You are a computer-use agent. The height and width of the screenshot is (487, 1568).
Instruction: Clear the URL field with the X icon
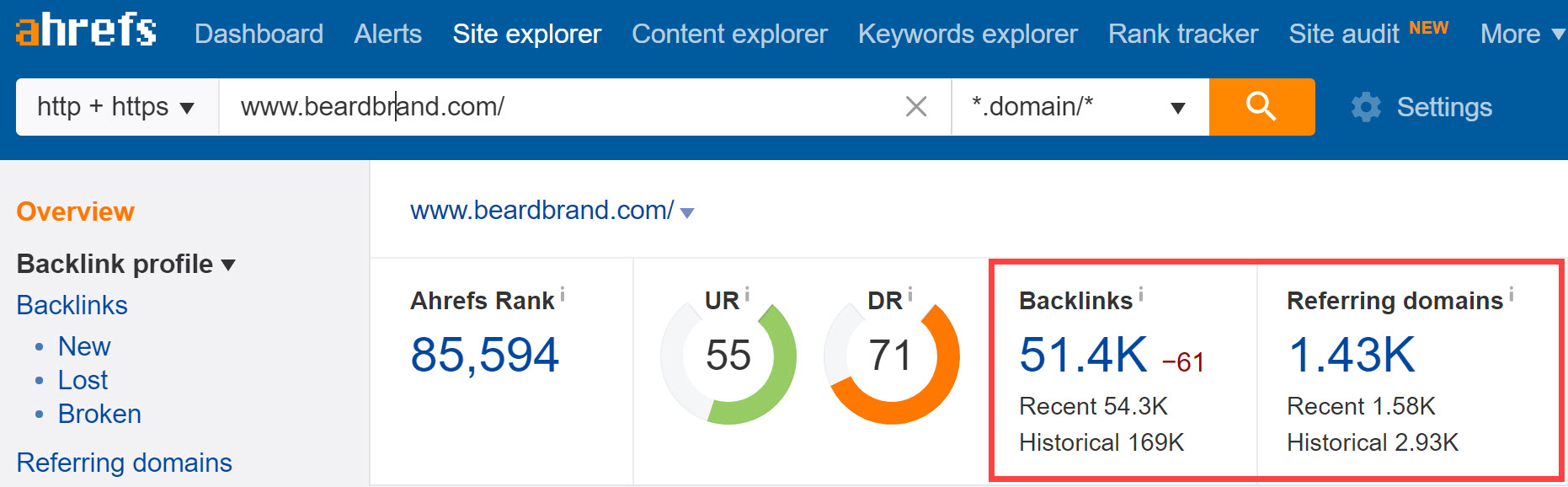(915, 107)
